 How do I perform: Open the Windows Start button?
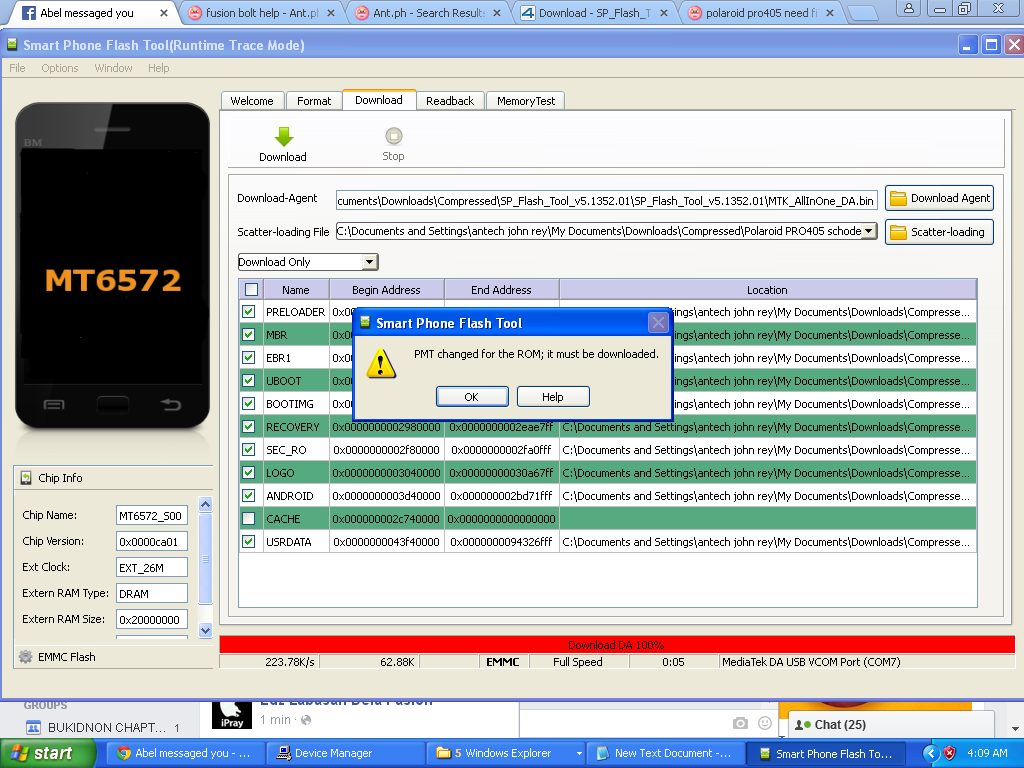tap(48, 754)
